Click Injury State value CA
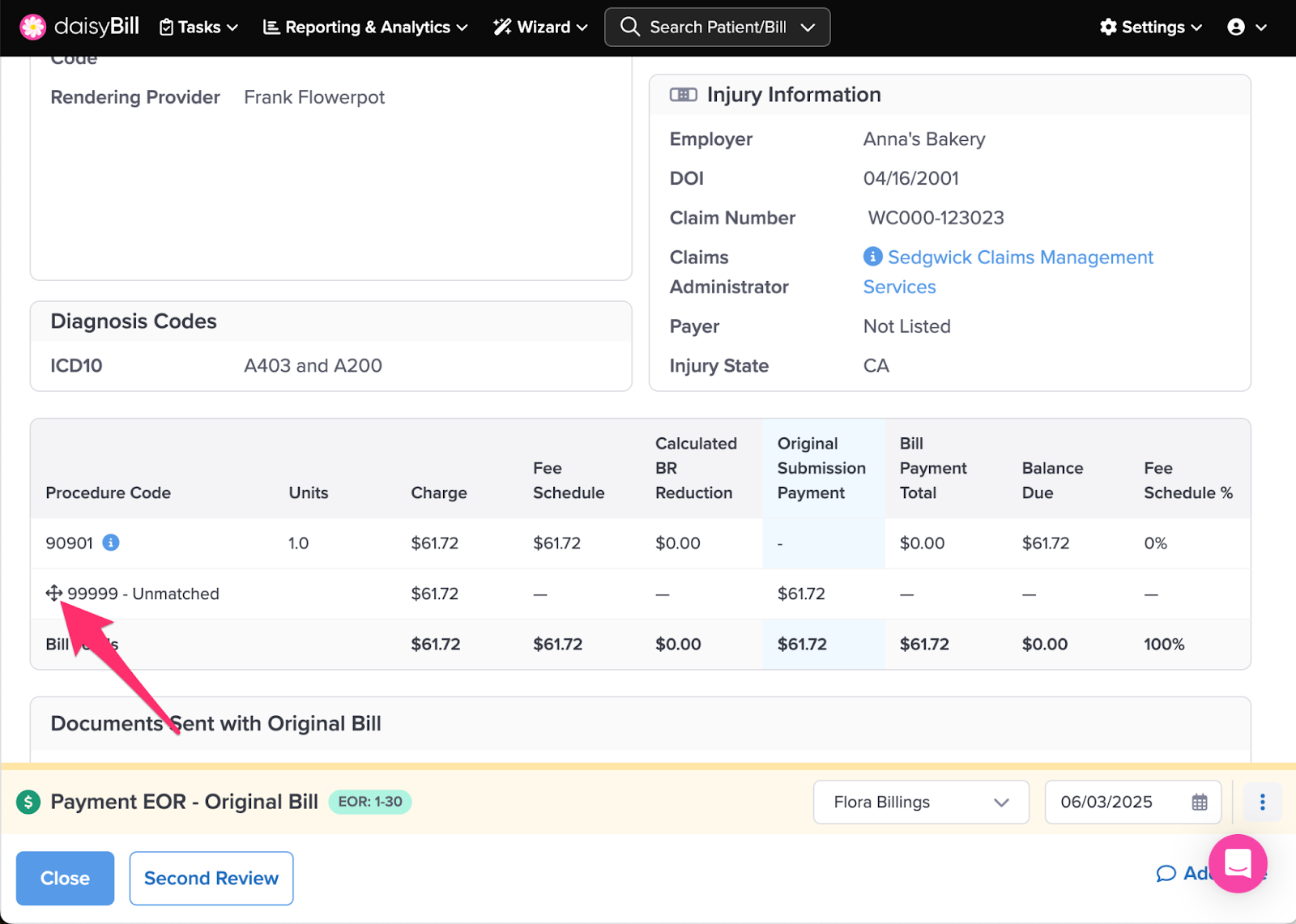The width and height of the screenshot is (1296, 924). point(876,365)
